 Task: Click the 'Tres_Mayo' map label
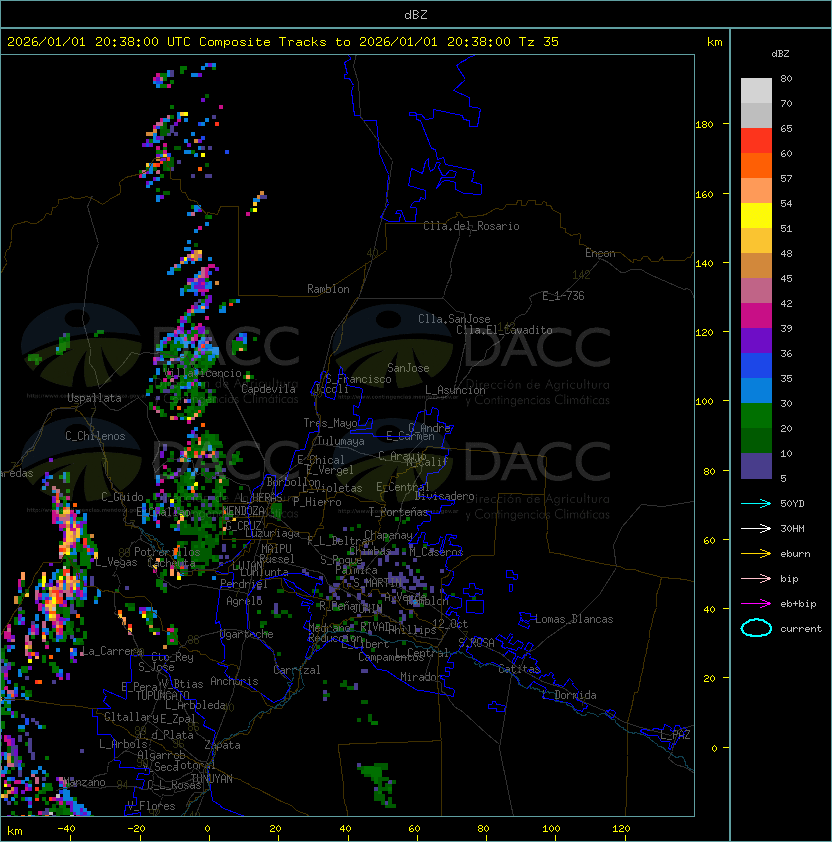[330, 423]
